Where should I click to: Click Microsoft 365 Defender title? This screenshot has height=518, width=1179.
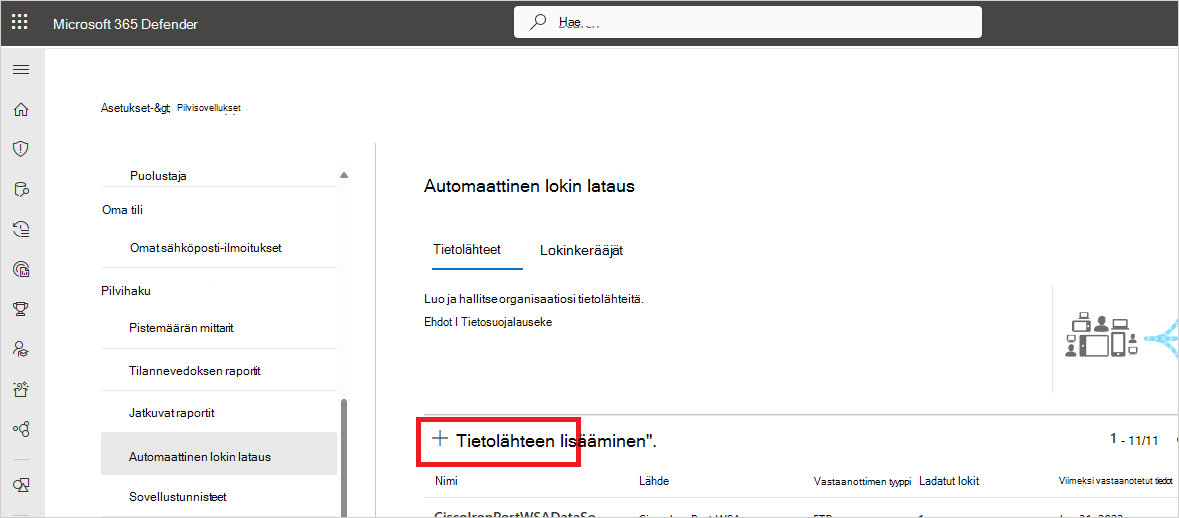point(126,23)
